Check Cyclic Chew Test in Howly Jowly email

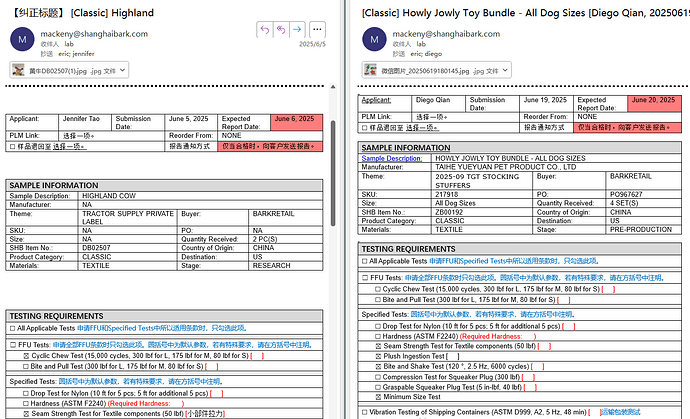tap(378, 289)
